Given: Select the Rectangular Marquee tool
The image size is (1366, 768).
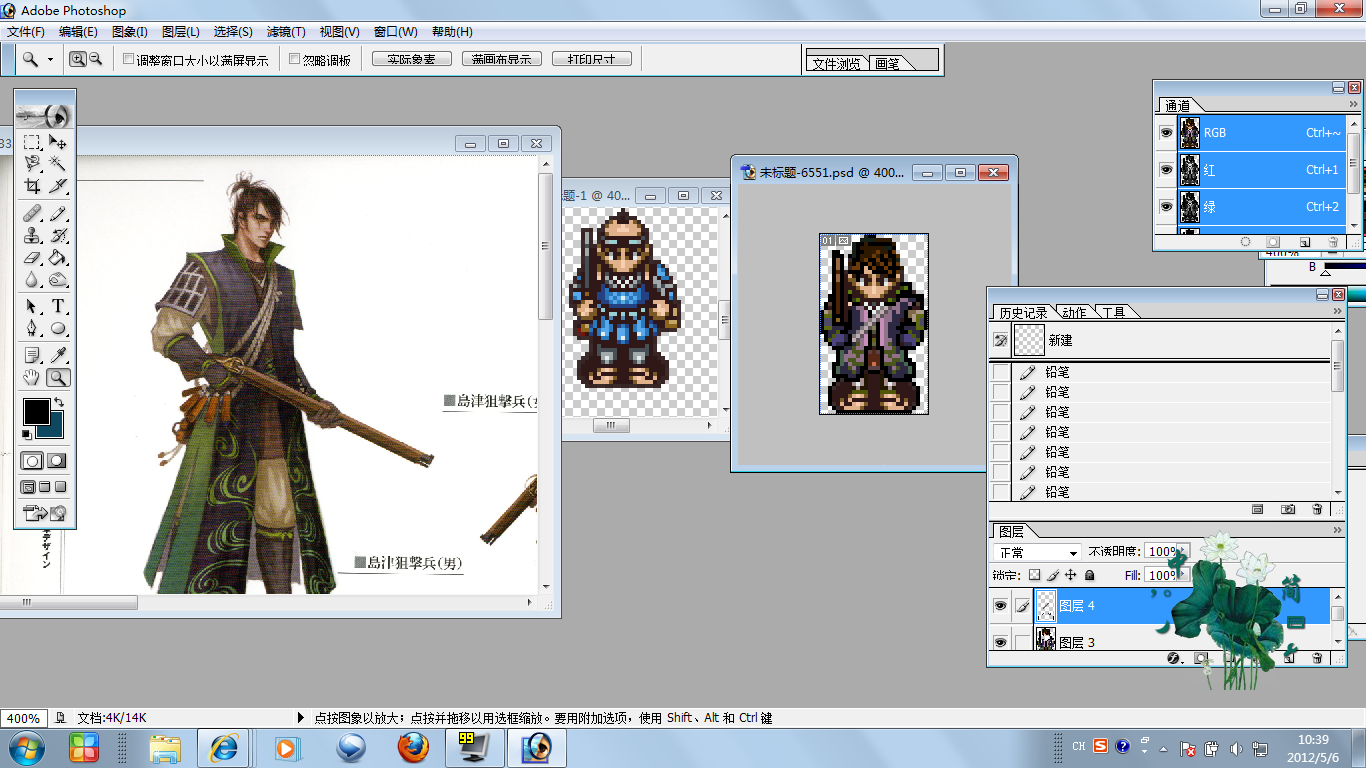Looking at the screenshot, I should (x=32, y=143).
